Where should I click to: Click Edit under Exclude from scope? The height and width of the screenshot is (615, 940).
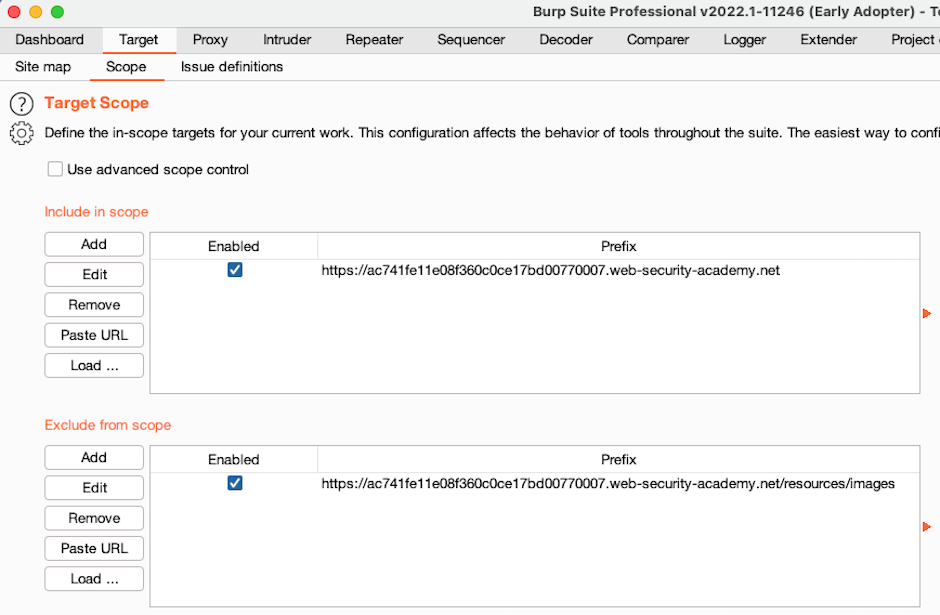point(94,489)
